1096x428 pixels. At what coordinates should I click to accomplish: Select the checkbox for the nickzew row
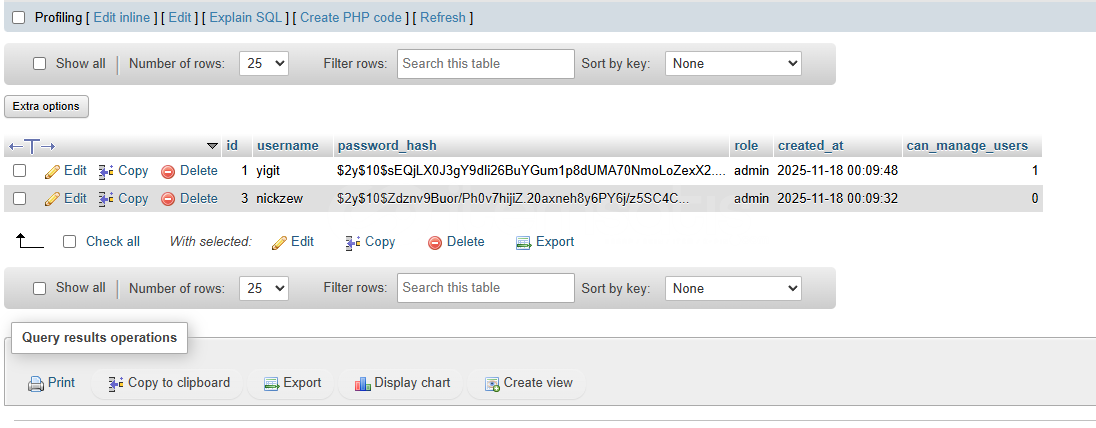click(19, 199)
